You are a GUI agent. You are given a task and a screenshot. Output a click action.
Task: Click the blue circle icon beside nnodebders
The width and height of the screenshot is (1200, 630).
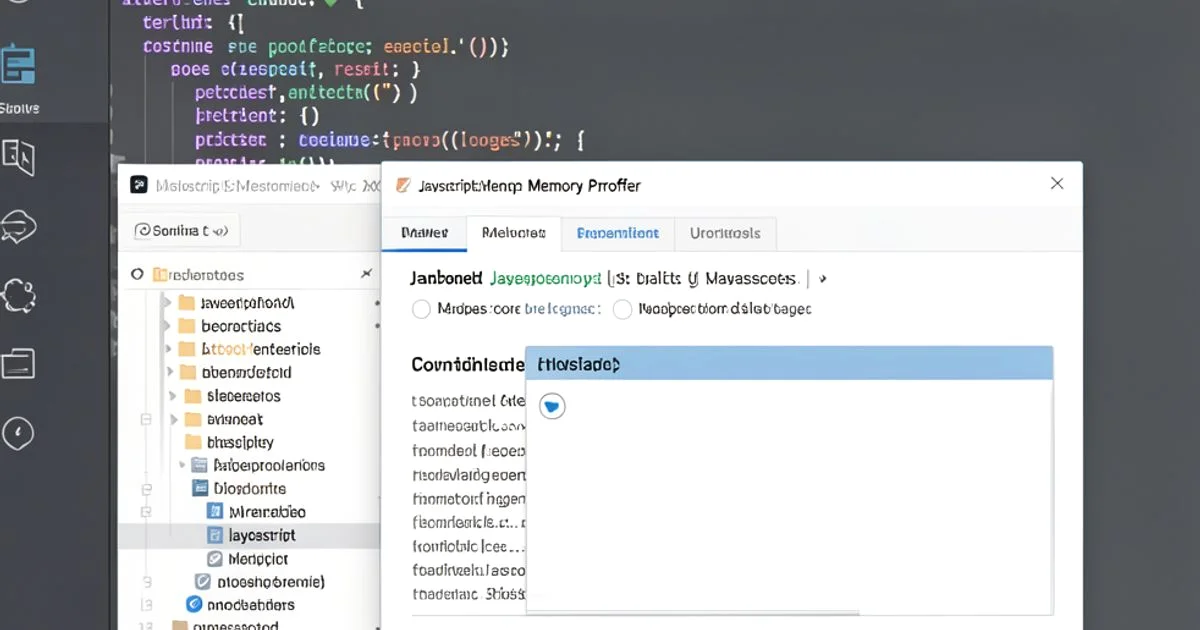pyautogui.click(x=196, y=604)
